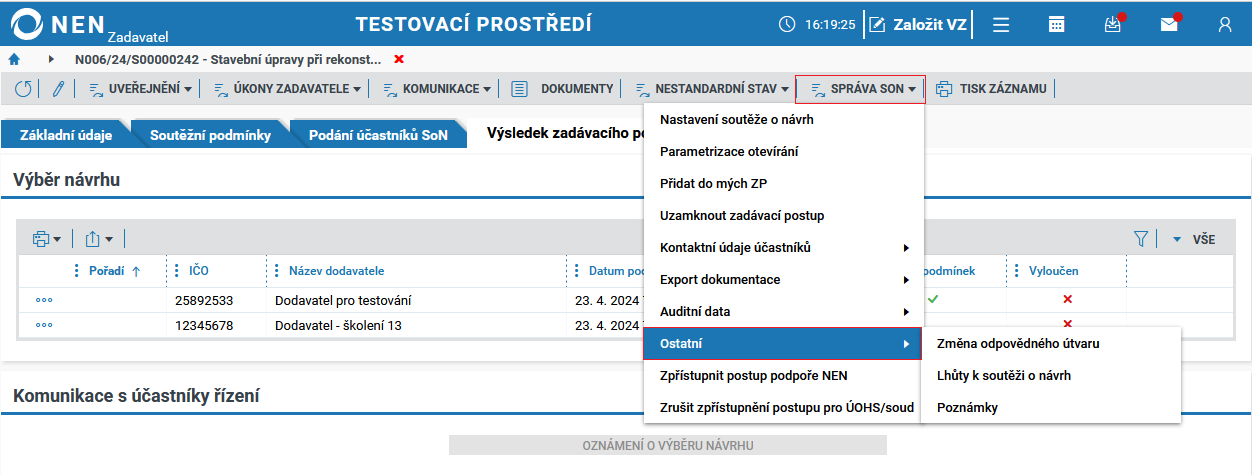Screen dimensions: 1252x475
Task: Open the table print icon dropdown
Action: 46,239
